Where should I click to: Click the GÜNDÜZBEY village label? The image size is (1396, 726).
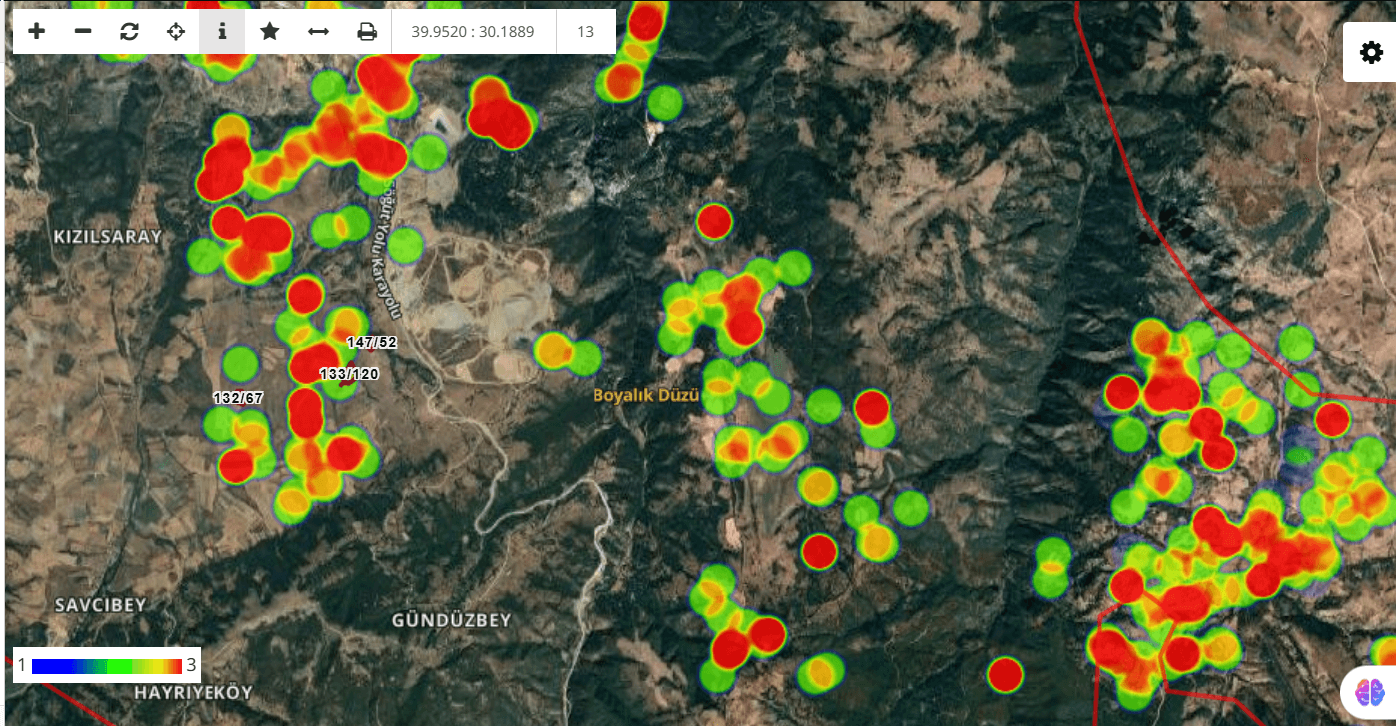(x=451, y=620)
